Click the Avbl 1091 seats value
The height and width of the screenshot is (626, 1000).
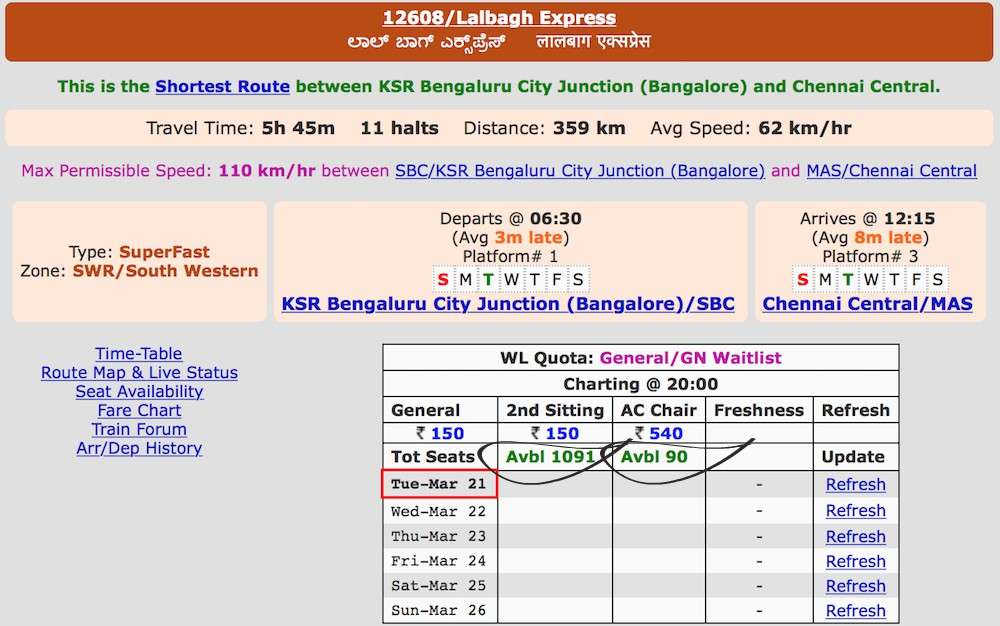550,457
